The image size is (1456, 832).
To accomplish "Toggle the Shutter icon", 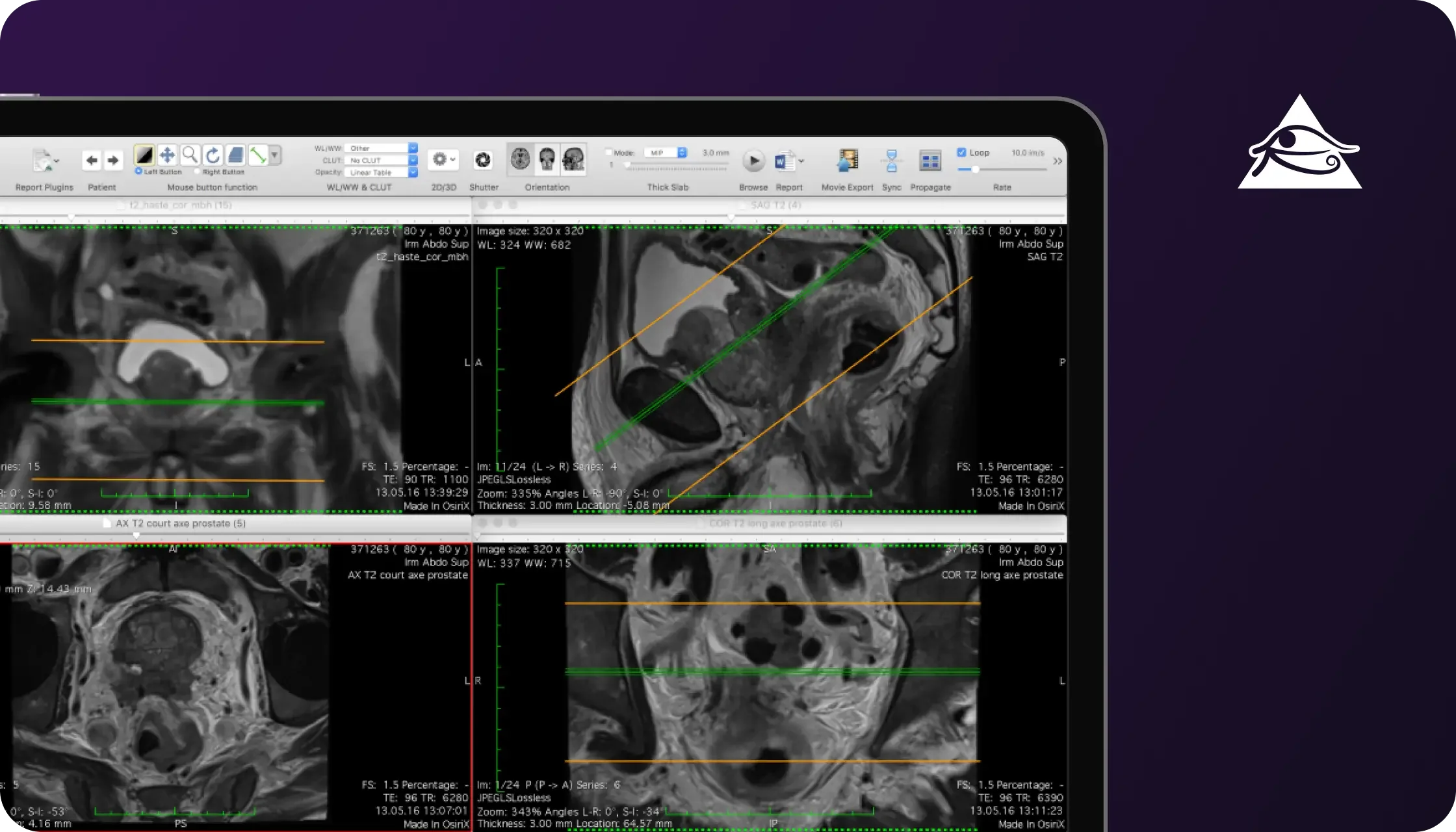I will 483,160.
